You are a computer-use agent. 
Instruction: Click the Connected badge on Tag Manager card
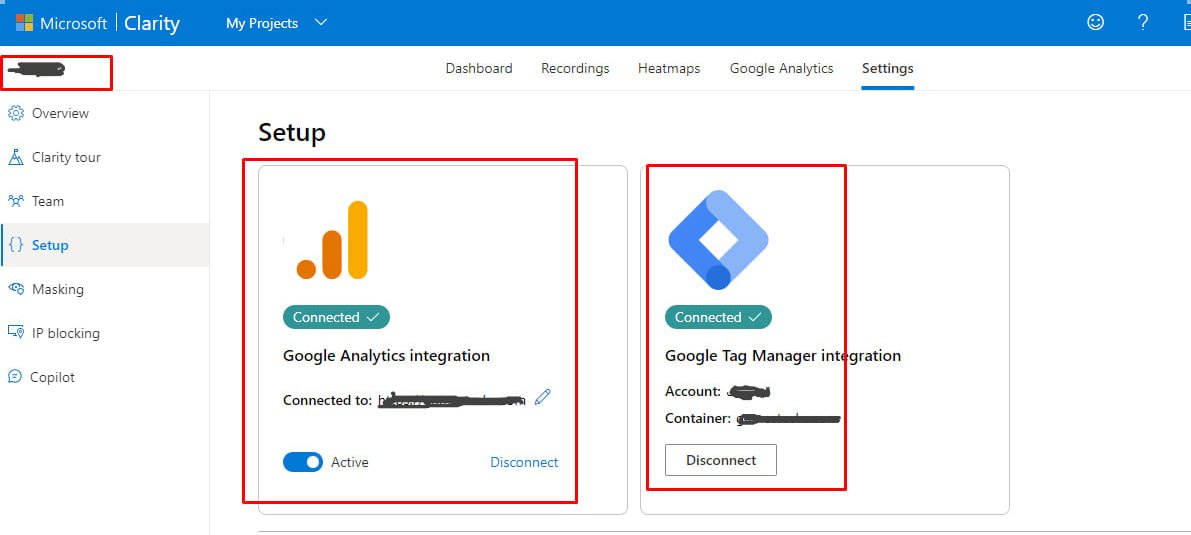pos(718,317)
